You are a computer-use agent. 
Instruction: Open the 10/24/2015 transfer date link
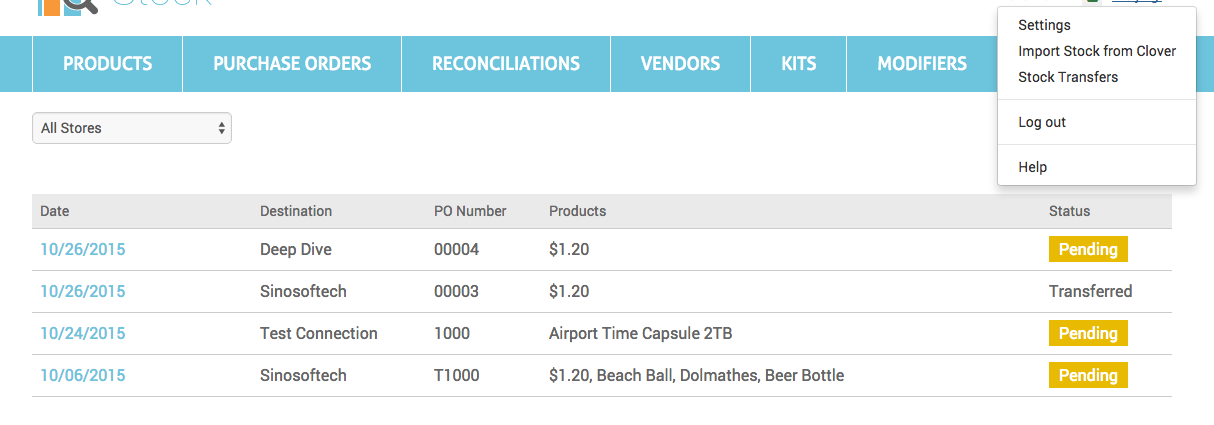pos(83,333)
